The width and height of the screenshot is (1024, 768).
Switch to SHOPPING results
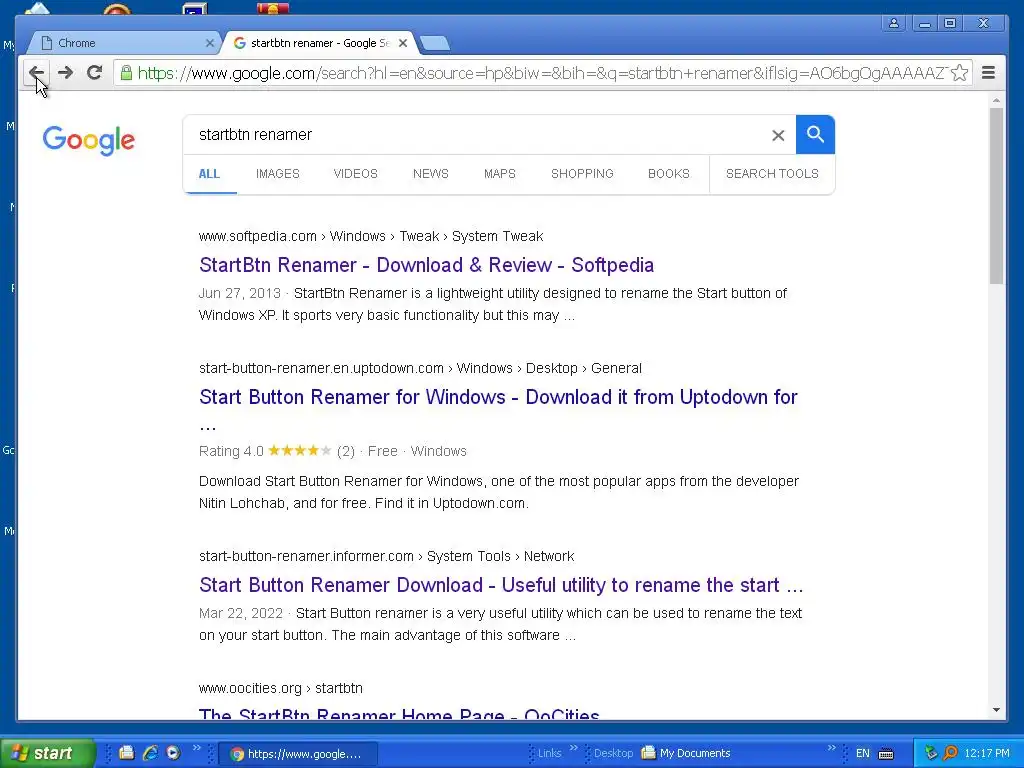pos(582,174)
